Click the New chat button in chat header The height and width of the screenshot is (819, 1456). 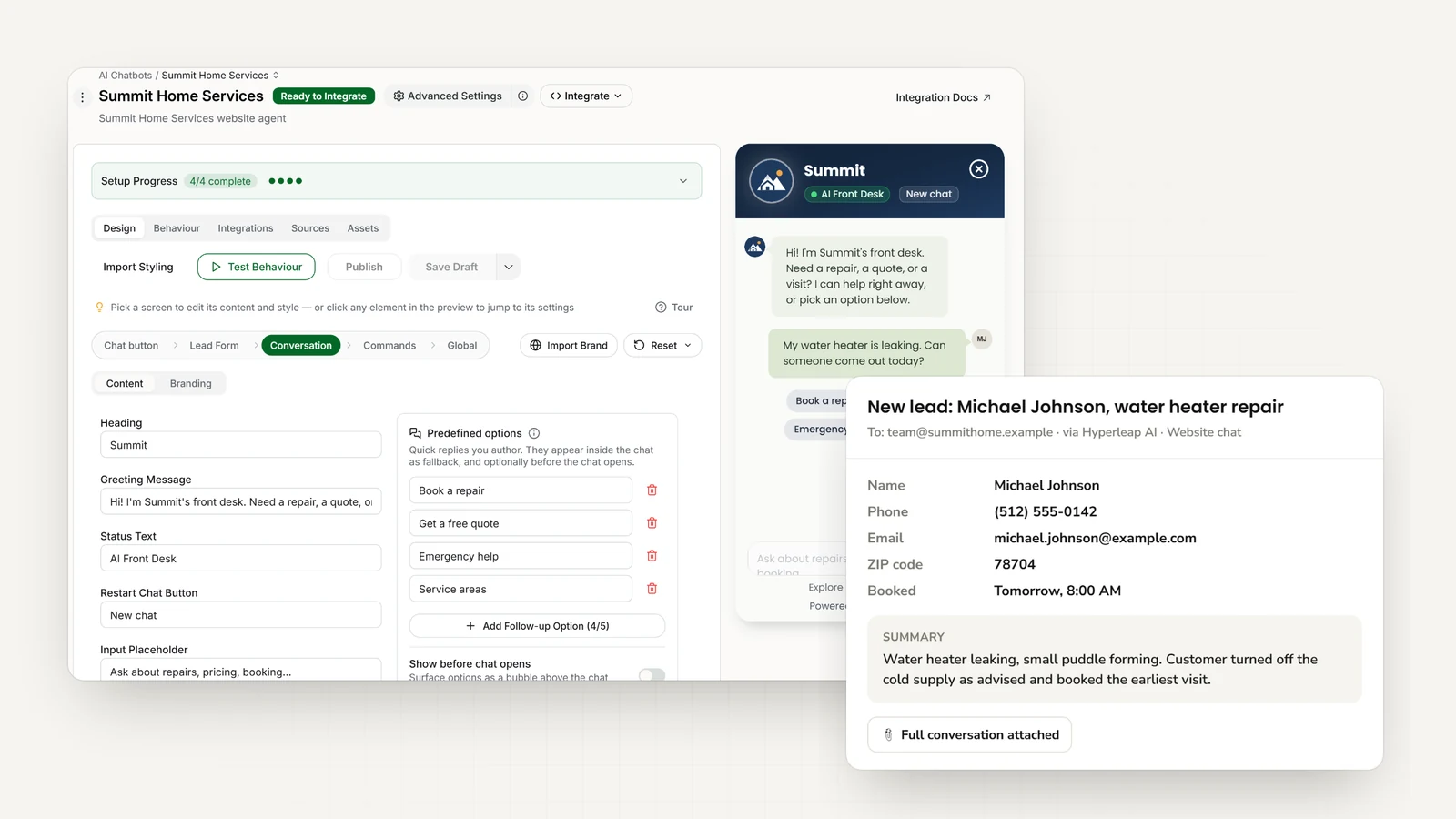928,194
